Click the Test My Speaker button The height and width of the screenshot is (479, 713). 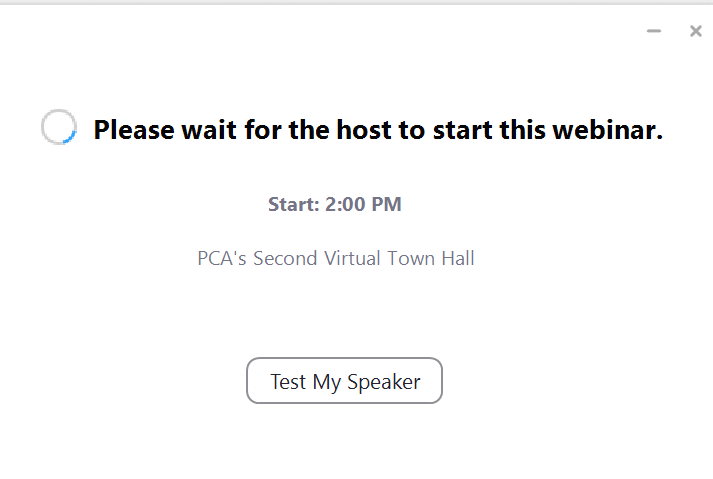(x=344, y=381)
